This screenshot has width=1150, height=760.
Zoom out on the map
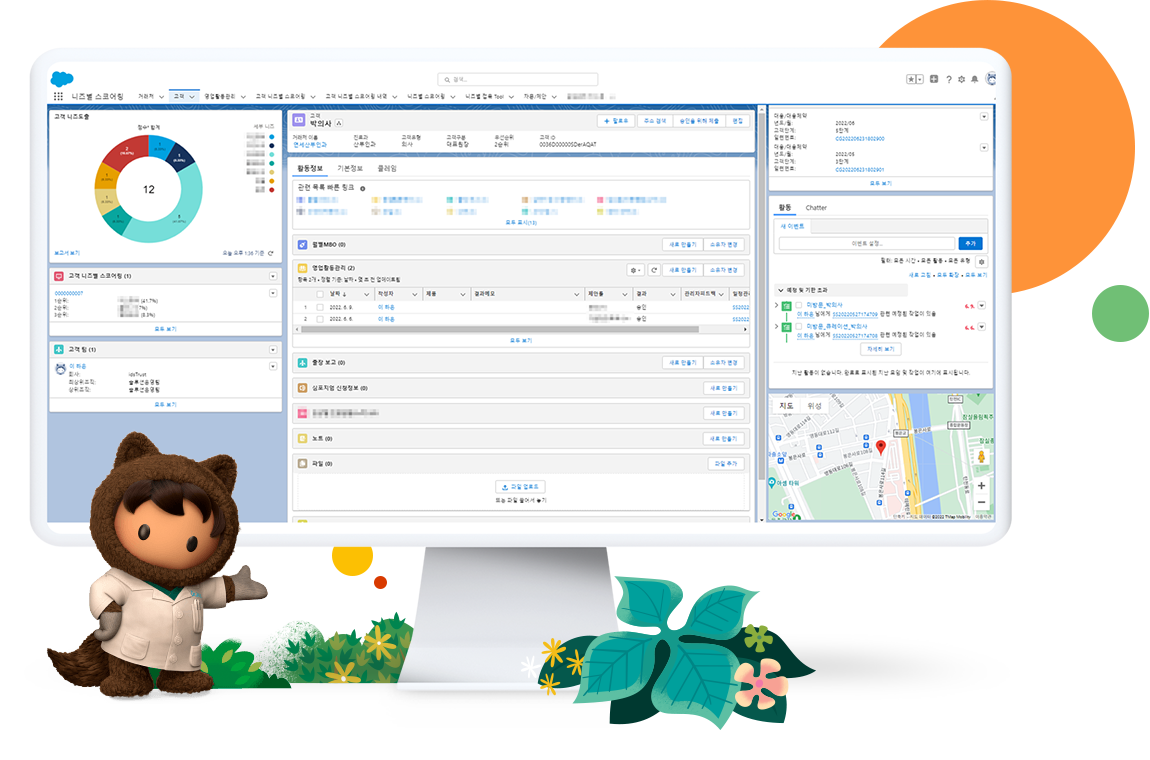tap(981, 503)
